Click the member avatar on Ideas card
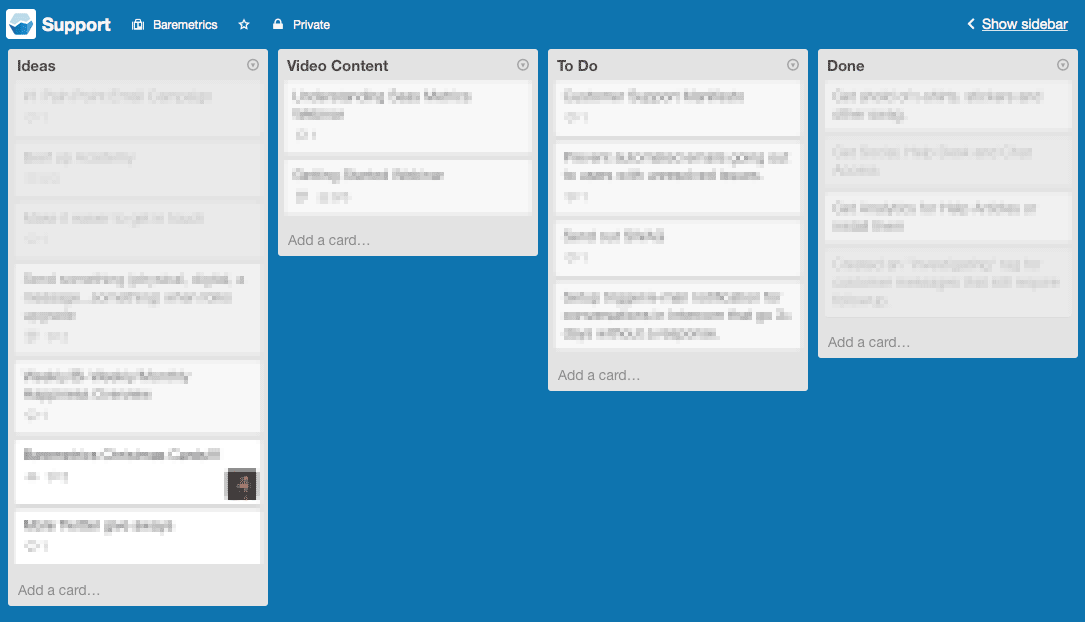Viewport: 1085px width, 622px height. 241,484
